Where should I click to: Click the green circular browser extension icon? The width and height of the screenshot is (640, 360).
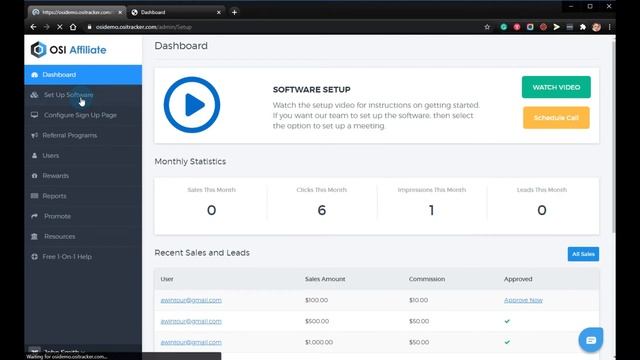point(504,27)
